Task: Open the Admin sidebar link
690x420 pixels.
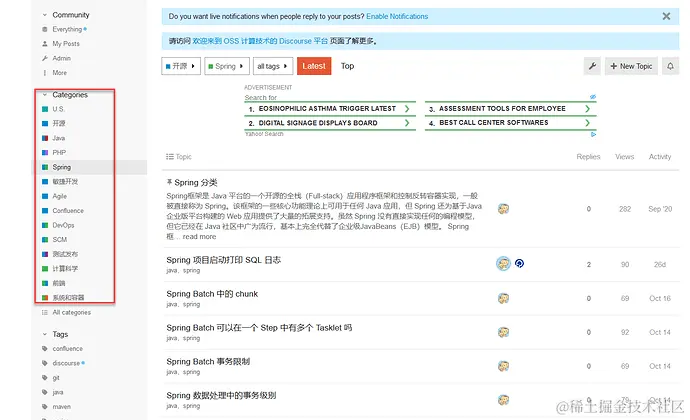Action: point(61,58)
